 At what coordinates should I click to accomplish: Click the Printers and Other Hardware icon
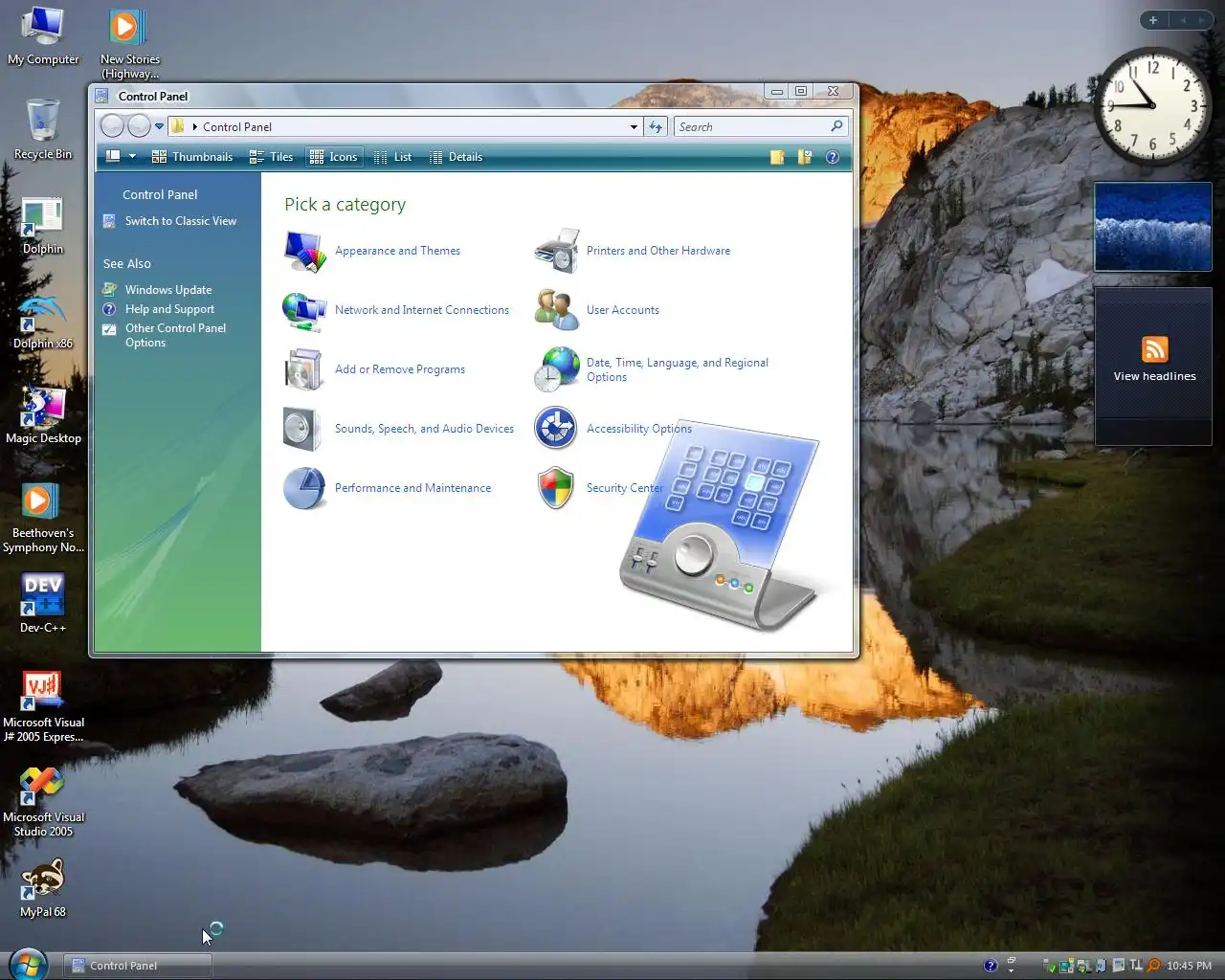(557, 251)
